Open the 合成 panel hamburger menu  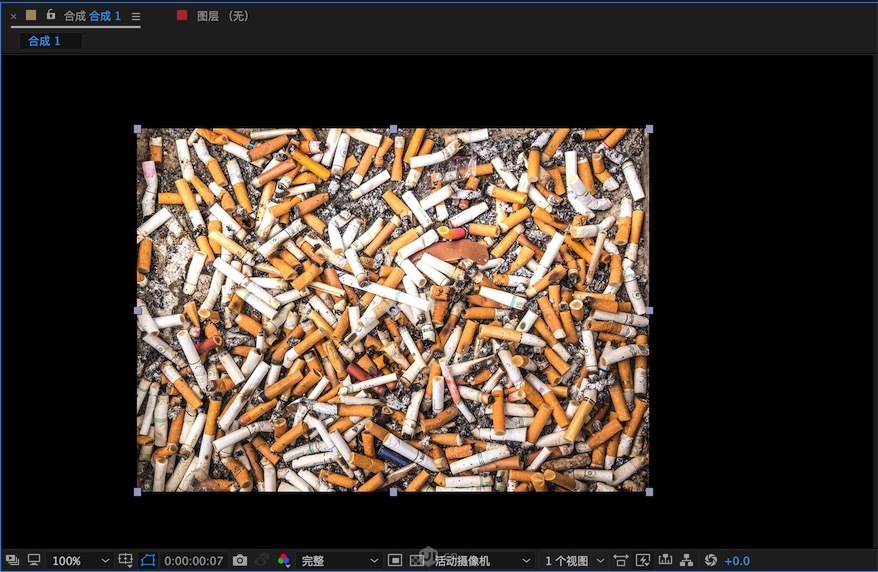coord(136,16)
